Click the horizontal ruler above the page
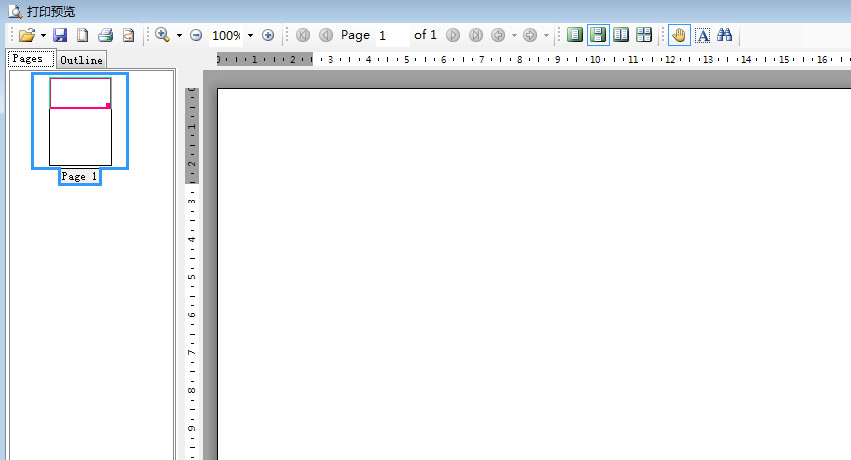Screen dimensions: 851x460 (534, 59)
